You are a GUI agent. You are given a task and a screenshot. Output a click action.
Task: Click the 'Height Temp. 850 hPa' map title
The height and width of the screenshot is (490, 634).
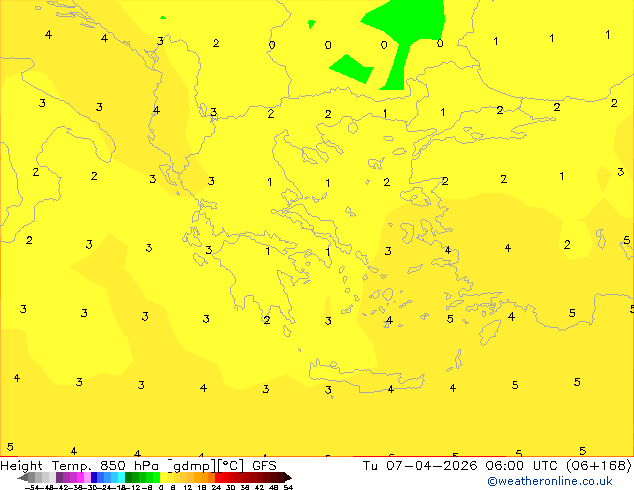pos(79,466)
